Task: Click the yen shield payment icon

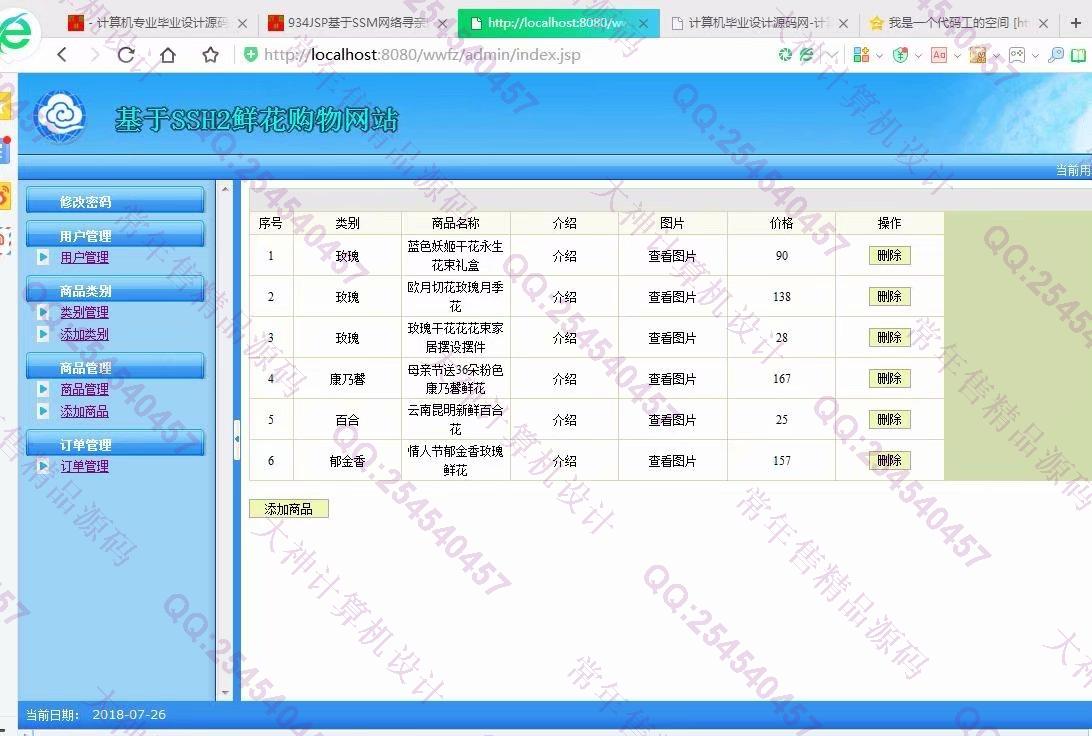Action: coord(900,54)
